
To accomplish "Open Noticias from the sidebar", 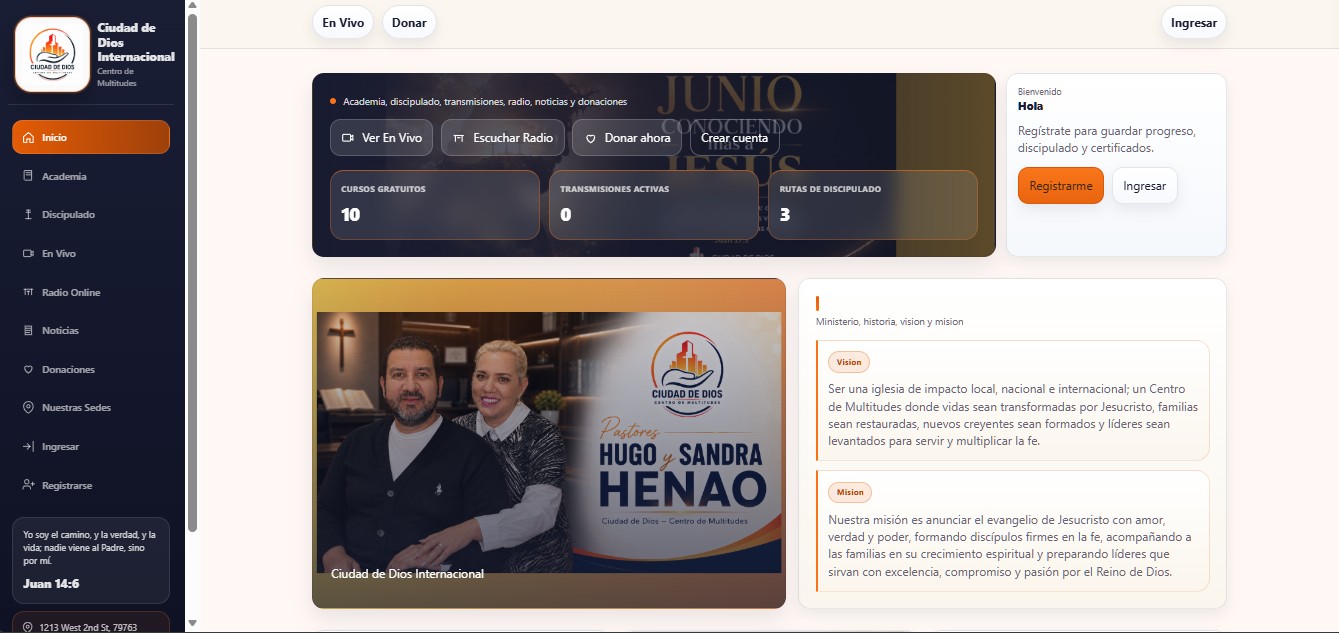I will 91,330.
